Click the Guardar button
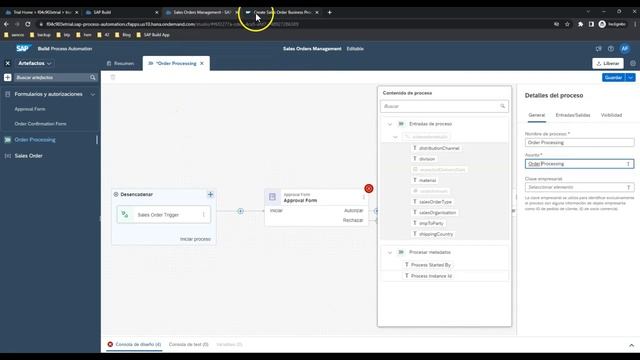This screenshot has width=640, height=360. 614,78
